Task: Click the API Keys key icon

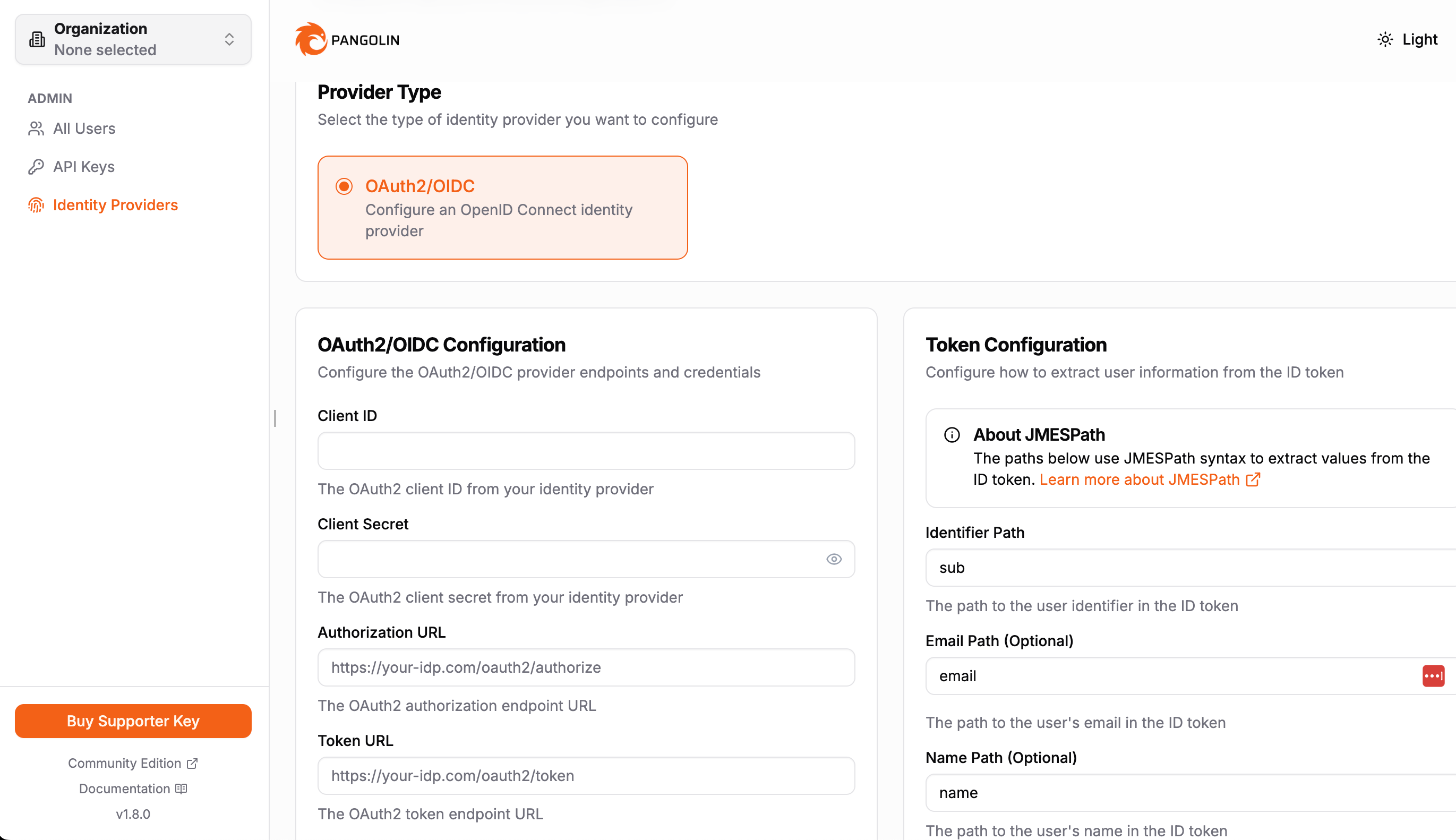Action: pyautogui.click(x=36, y=167)
